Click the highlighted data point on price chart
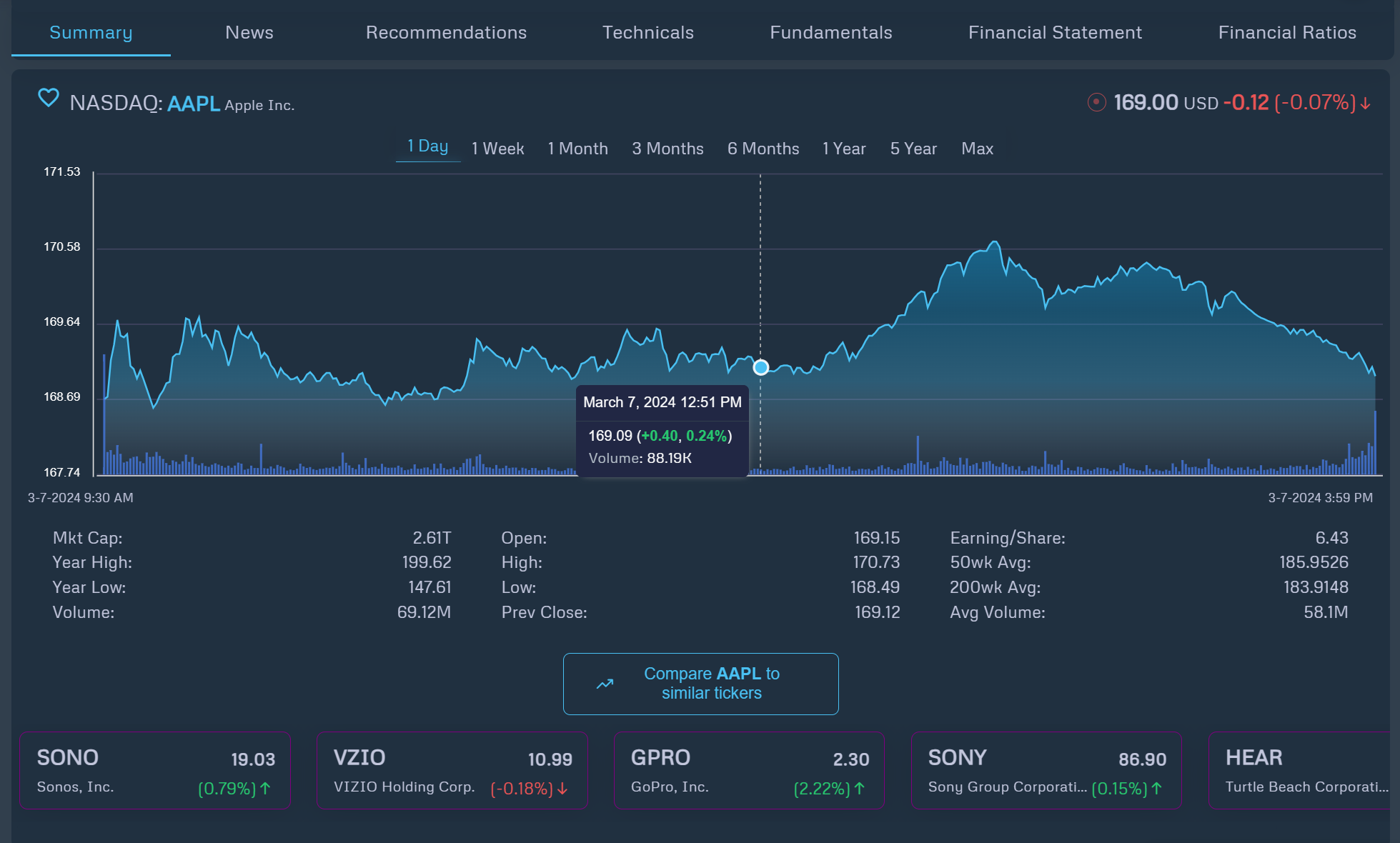 761,367
